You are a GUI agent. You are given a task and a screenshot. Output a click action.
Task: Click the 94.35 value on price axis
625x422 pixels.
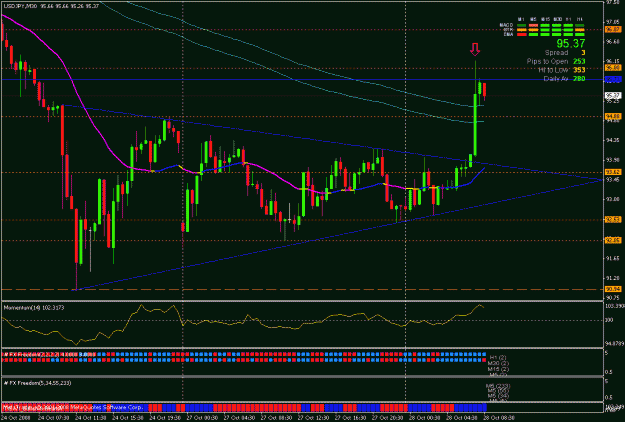tap(613, 140)
